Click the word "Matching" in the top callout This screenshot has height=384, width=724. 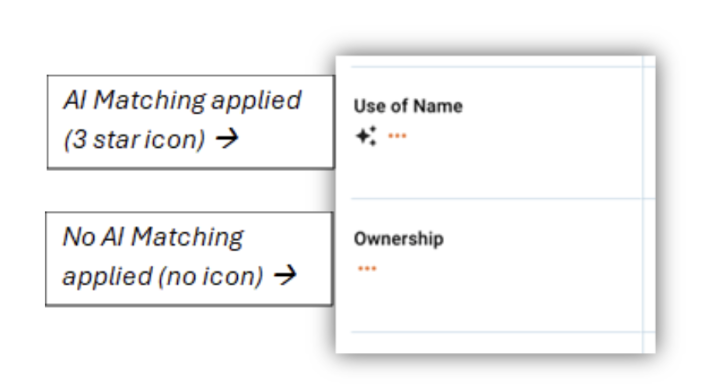(x=149, y=101)
